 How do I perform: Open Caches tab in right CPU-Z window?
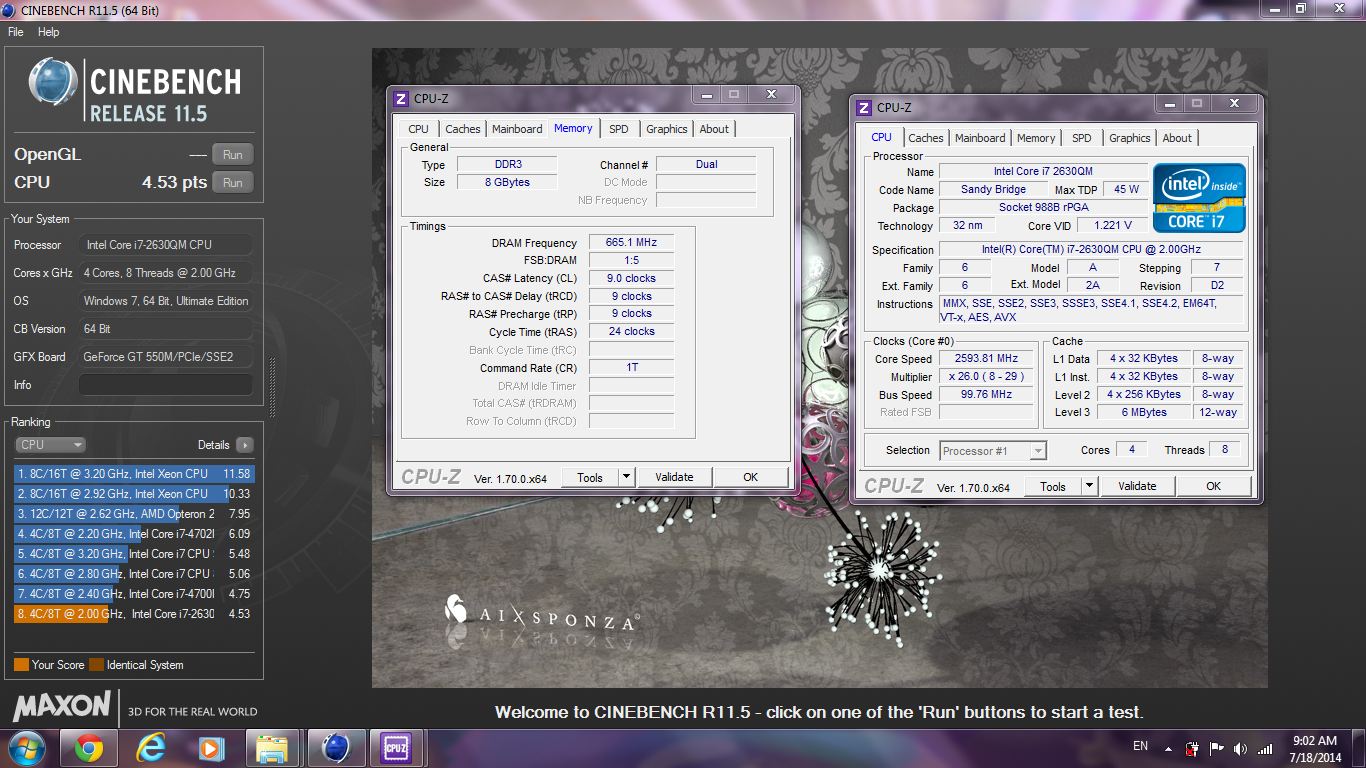click(925, 138)
